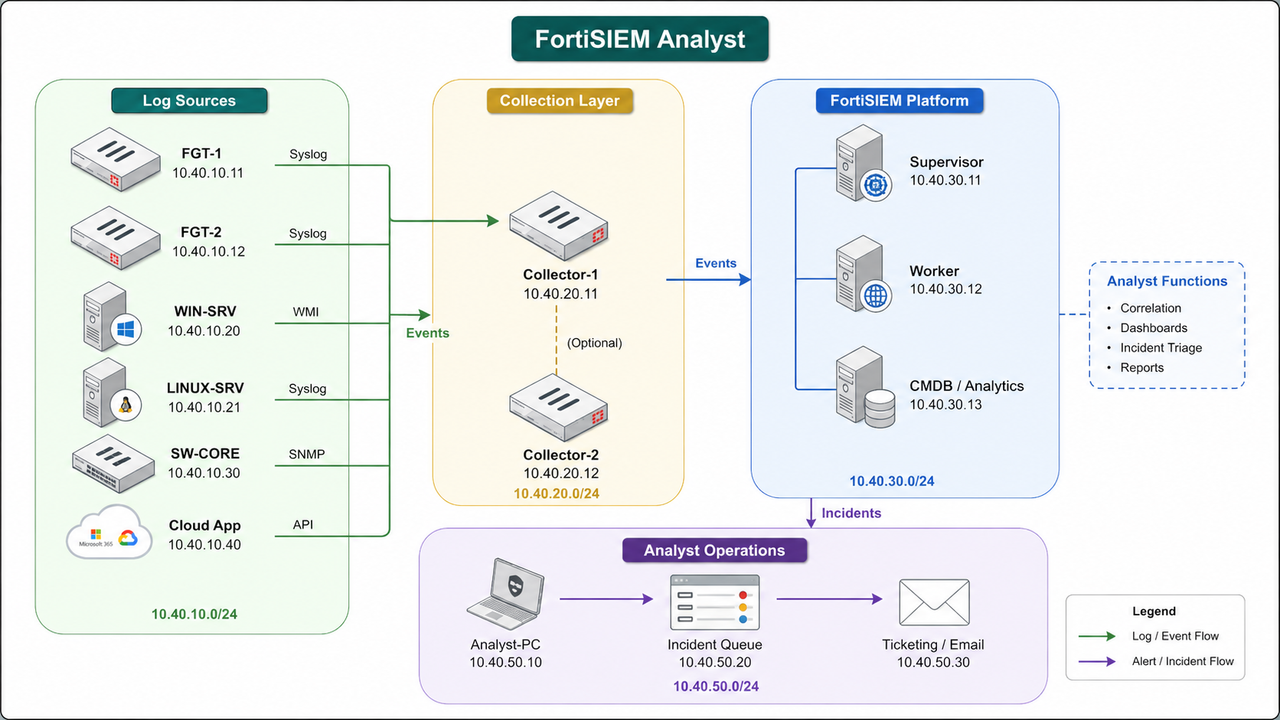Click the subnet label 10.40.20.0/24
Viewport: 1280px width, 720px height.
coord(556,493)
